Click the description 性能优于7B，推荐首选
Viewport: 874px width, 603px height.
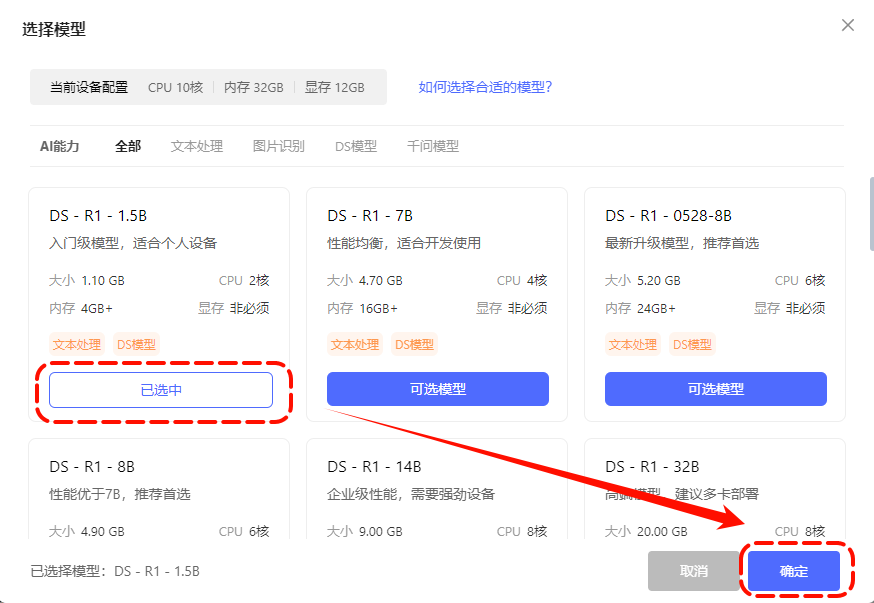point(120,494)
